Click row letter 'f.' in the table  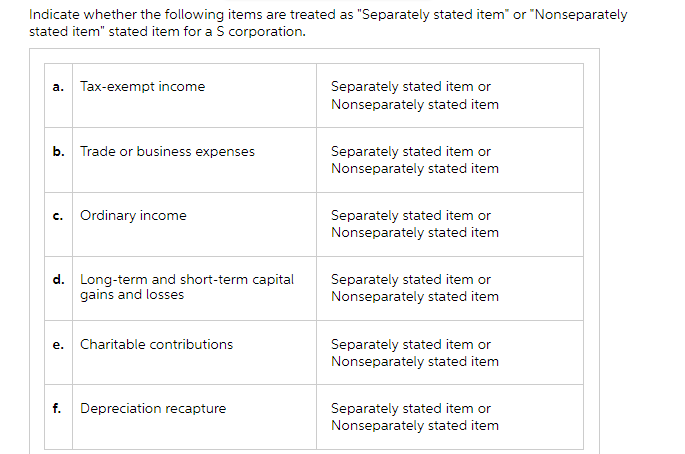tap(58, 409)
